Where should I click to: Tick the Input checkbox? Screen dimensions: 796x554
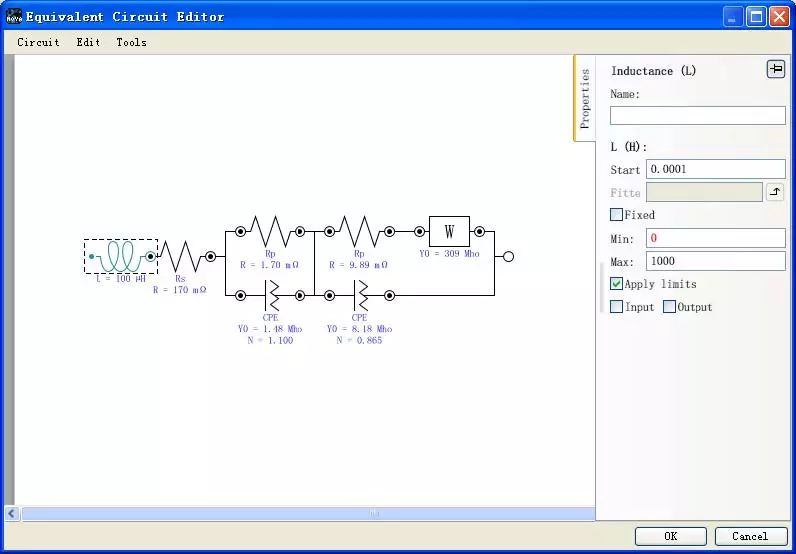[616, 306]
